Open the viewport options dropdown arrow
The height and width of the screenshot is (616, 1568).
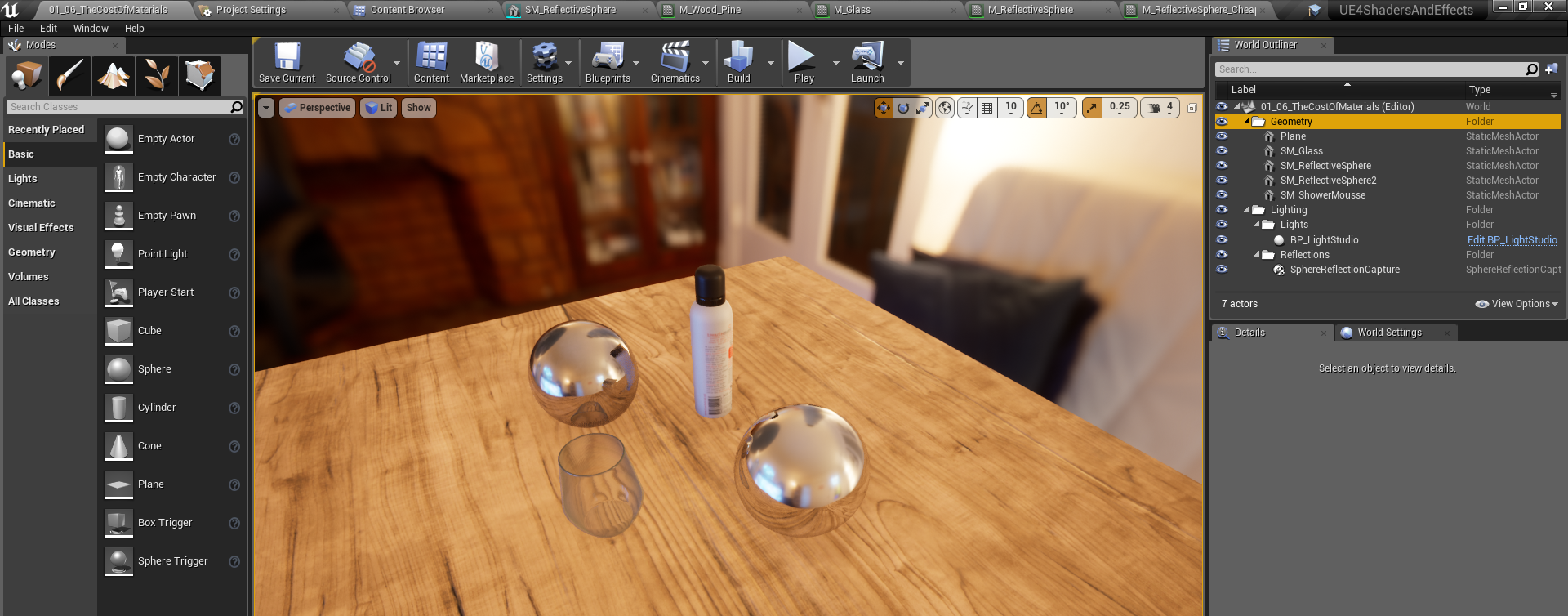[266, 108]
